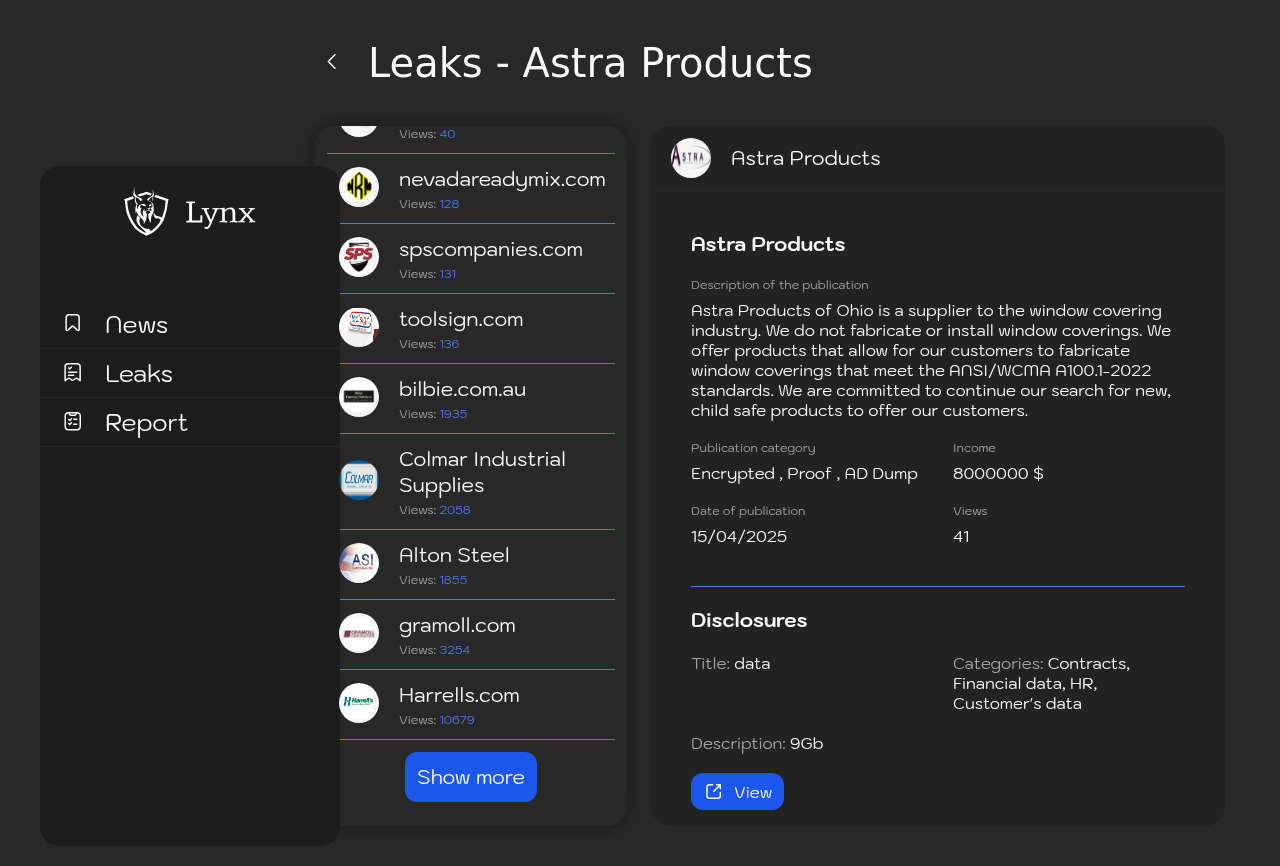Click the bilbie.com.au logo thumbnail
1280x866 pixels.
[359, 397]
